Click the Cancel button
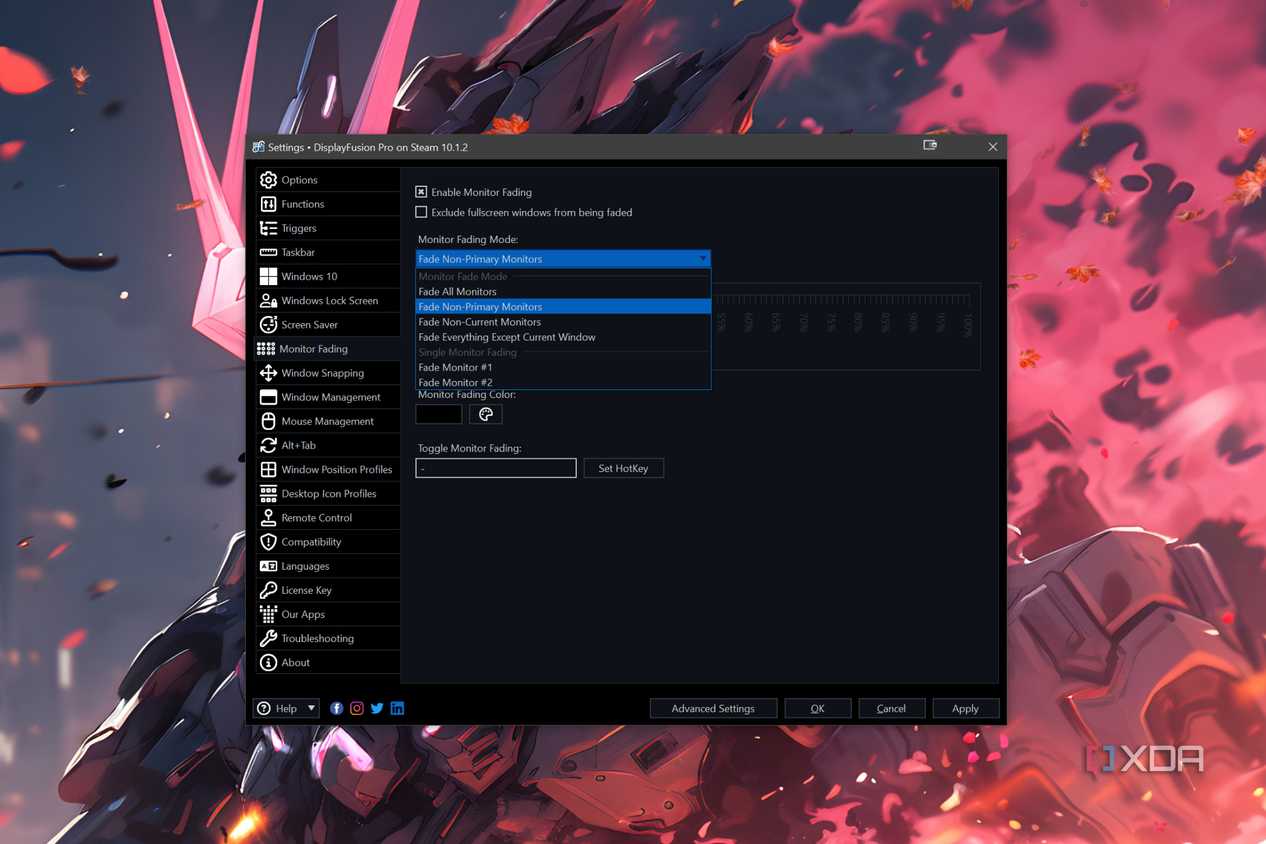1266x844 pixels. (891, 708)
